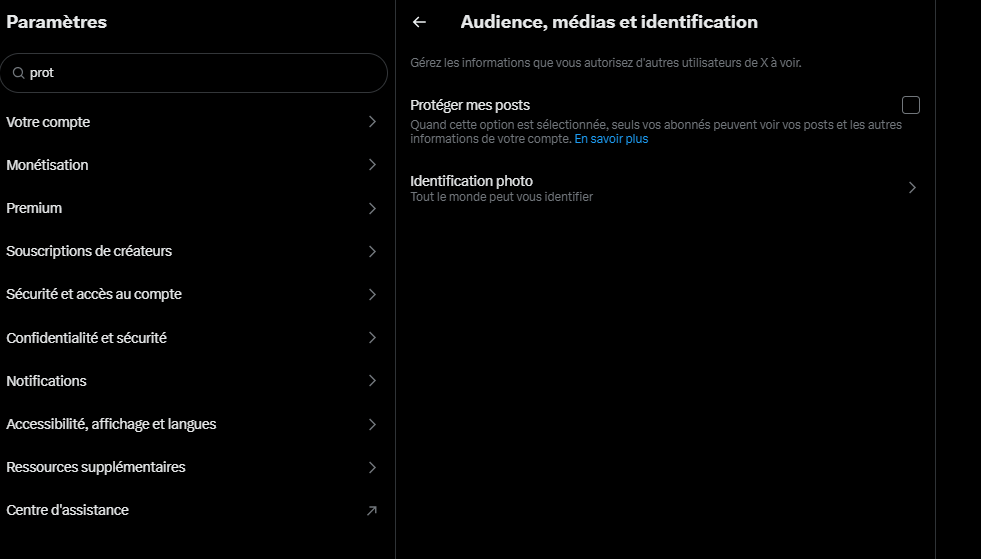Click the back arrow beside Audience, médias et identification
The width and height of the screenshot is (981, 559).
(x=419, y=22)
